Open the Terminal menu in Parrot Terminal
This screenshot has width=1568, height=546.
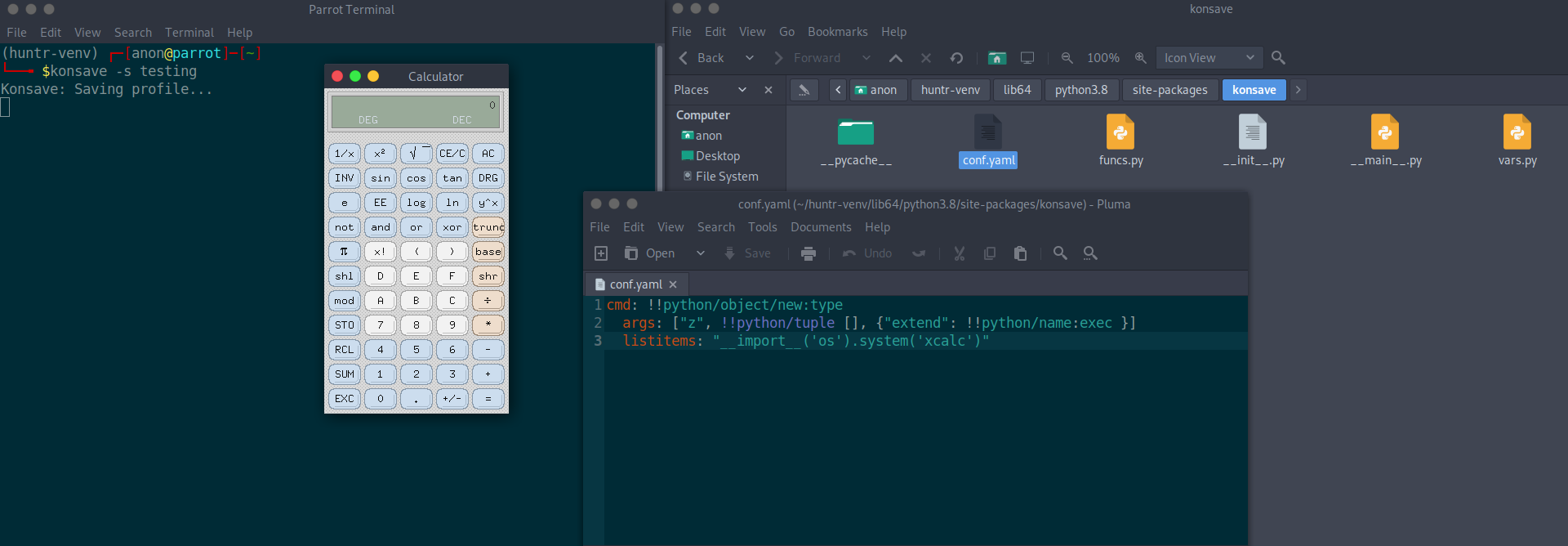[189, 33]
